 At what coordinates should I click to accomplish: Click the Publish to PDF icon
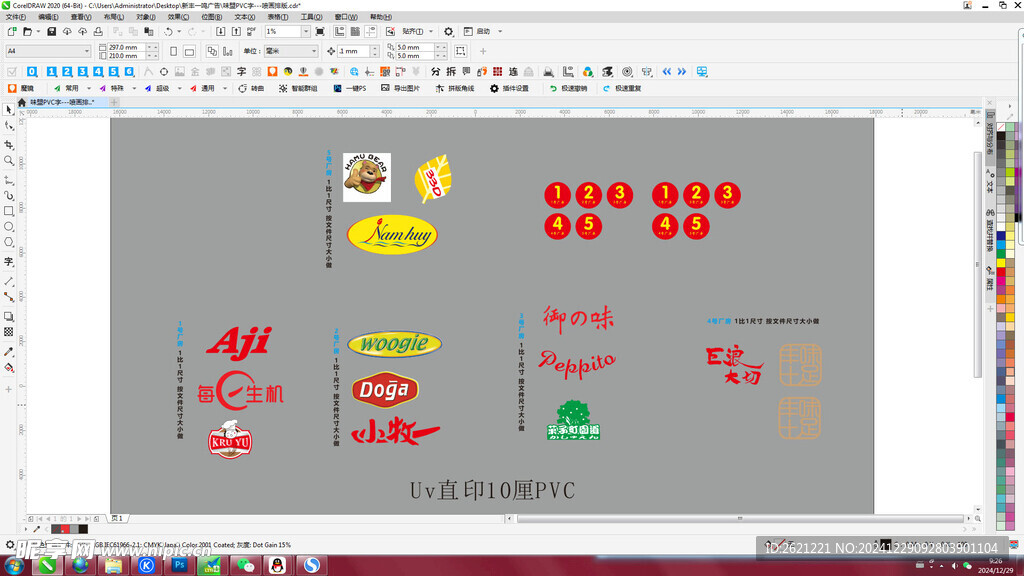[251, 31]
